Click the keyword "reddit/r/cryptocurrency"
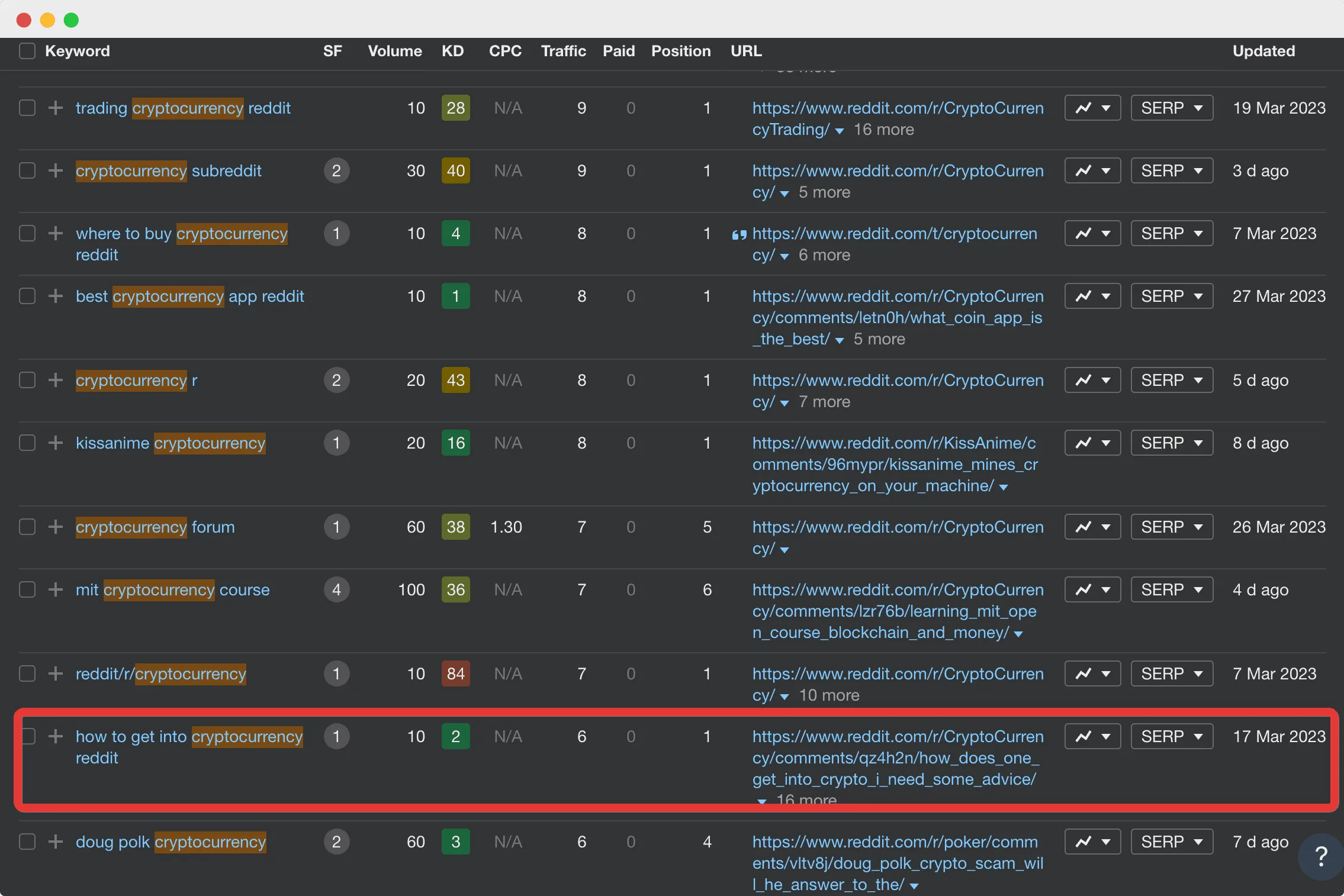Image resolution: width=1344 pixels, height=896 pixels. [x=160, y=673]
